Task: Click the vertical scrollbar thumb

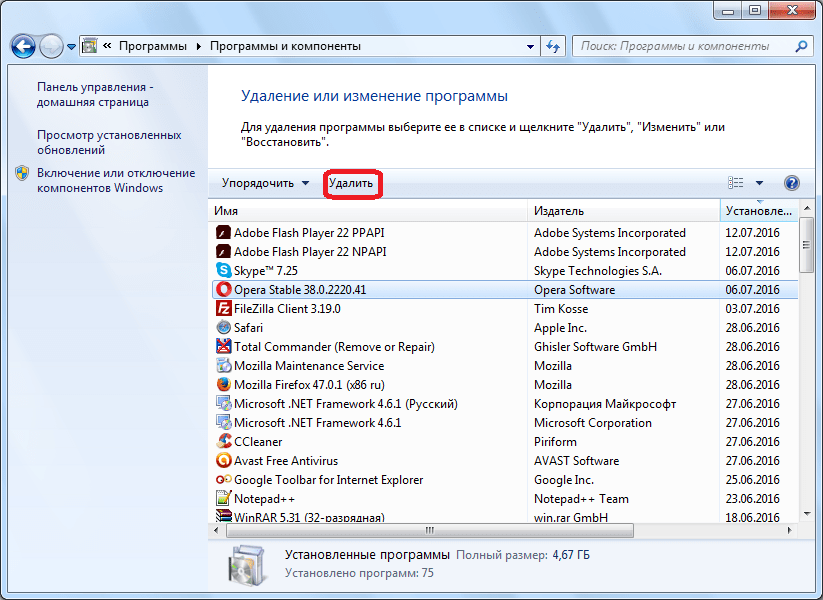Action: point(806,245)
